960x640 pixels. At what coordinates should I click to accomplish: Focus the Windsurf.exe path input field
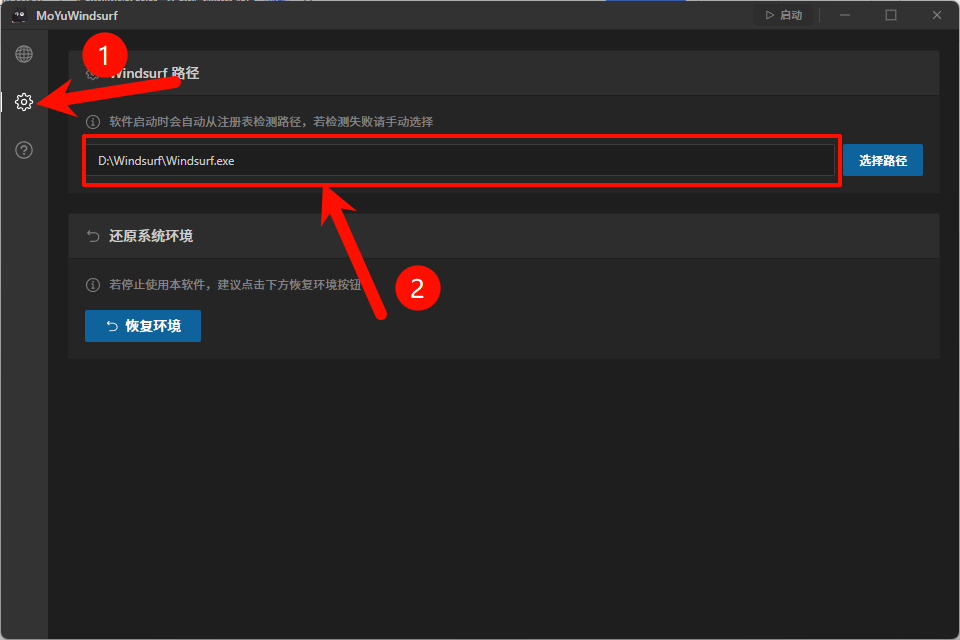460,160
